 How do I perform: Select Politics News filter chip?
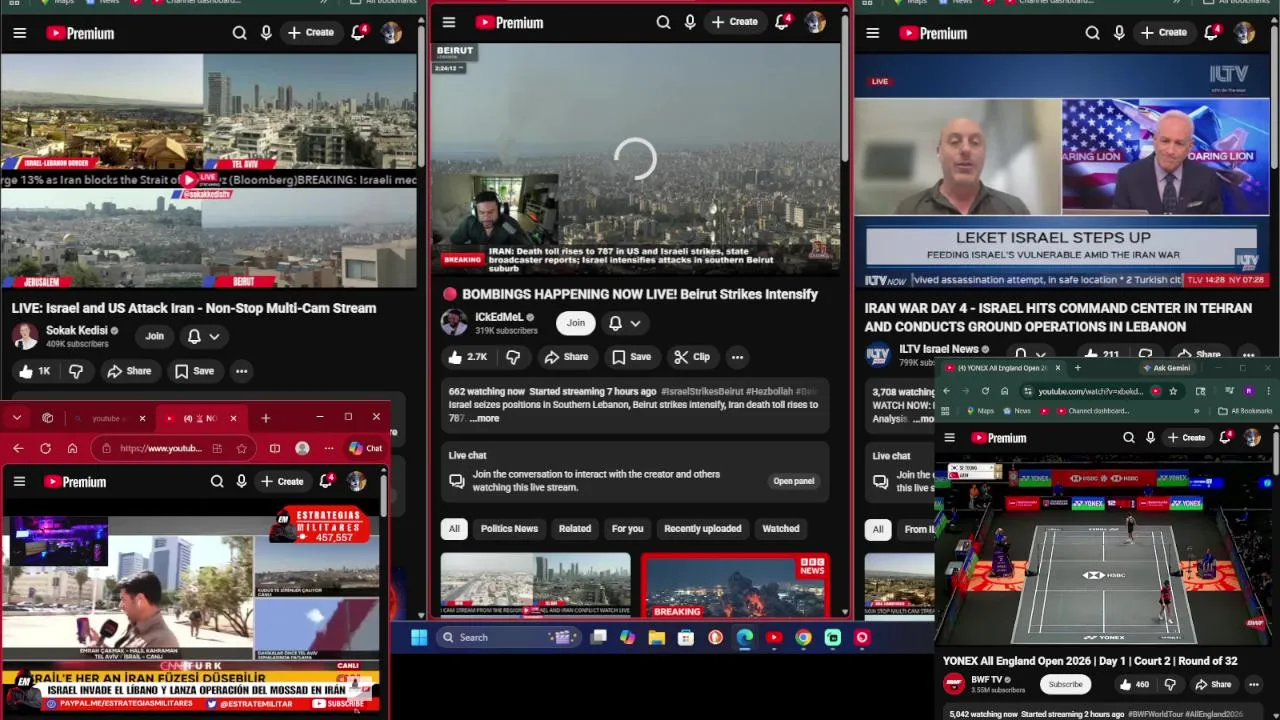tap(509, 528)
